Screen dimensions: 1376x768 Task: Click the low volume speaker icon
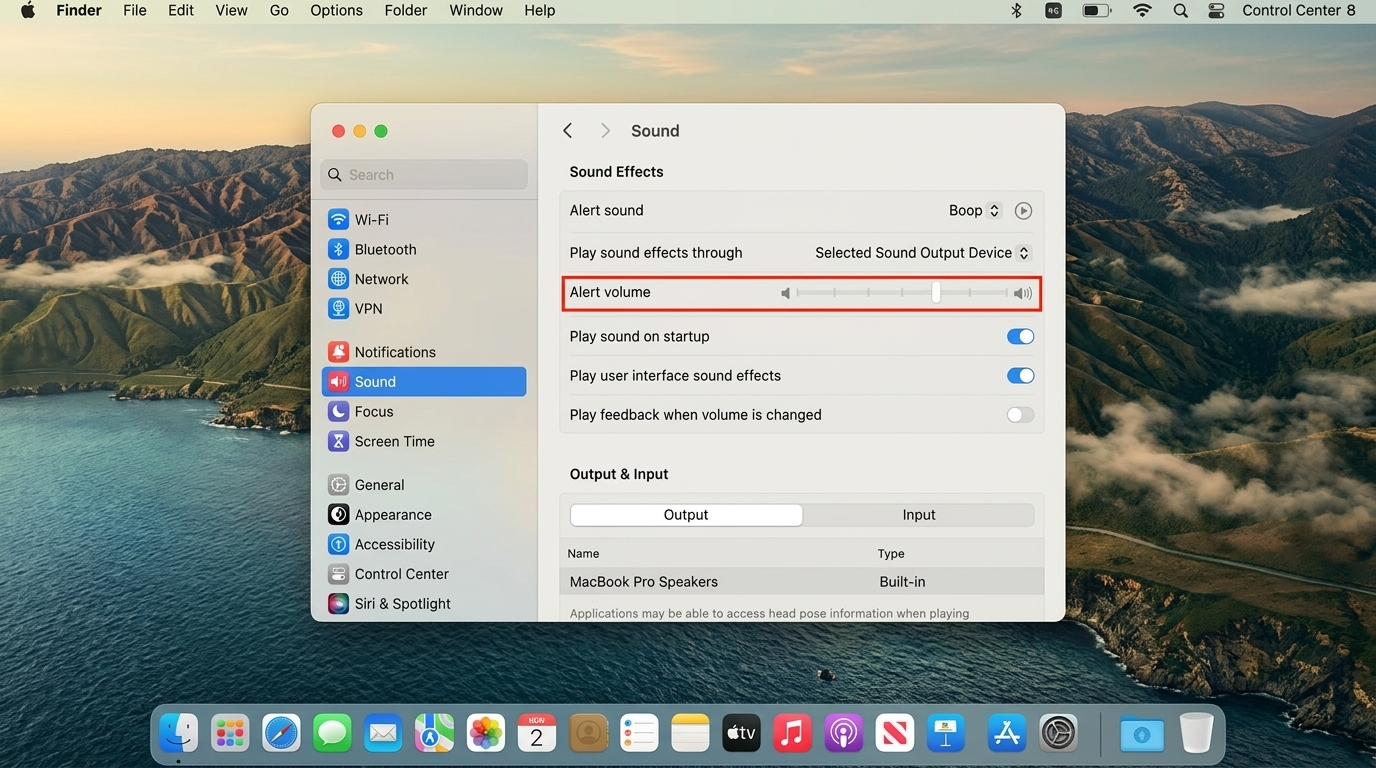coord(786,293)
